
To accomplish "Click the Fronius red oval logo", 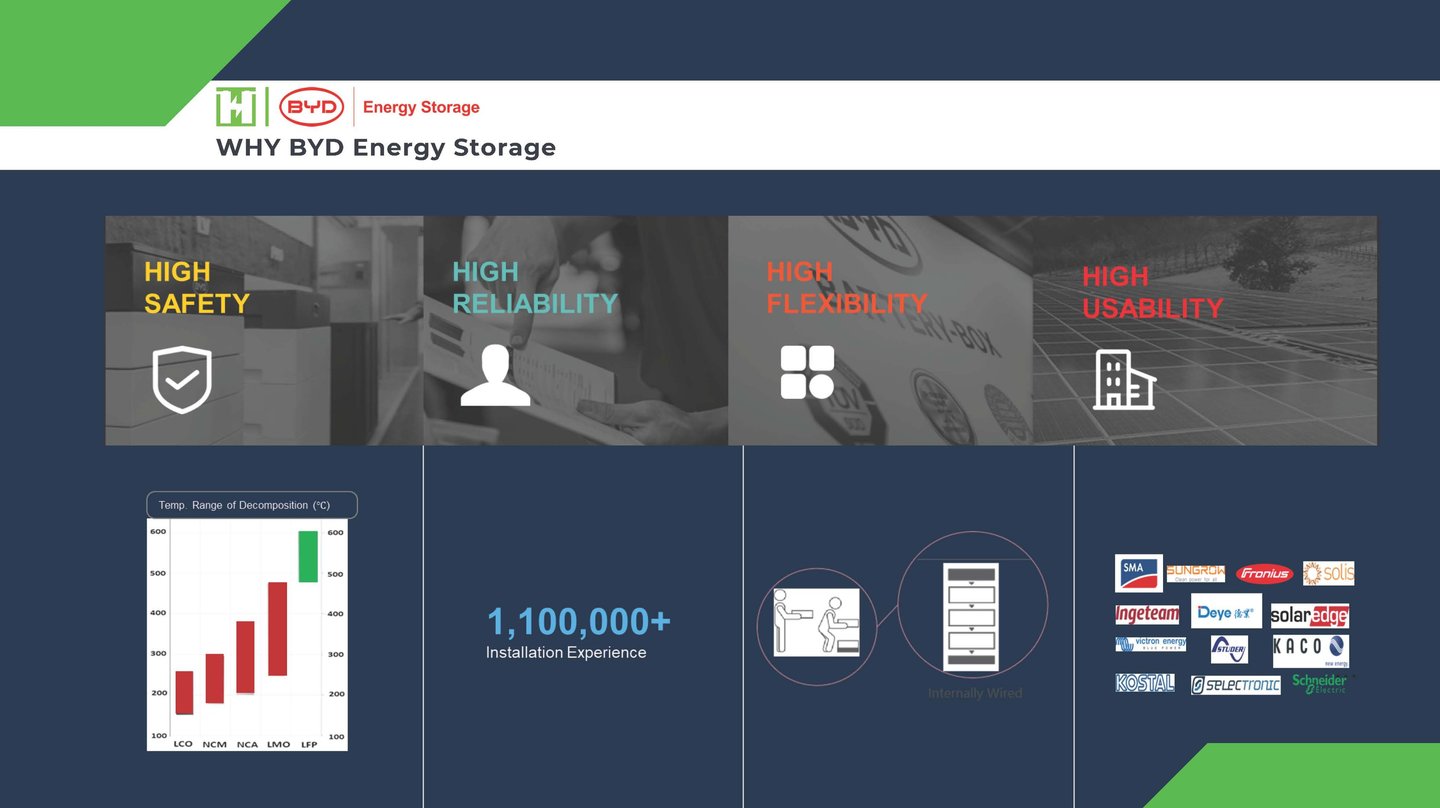I will pyautogui.click(x=1265, y=574).
